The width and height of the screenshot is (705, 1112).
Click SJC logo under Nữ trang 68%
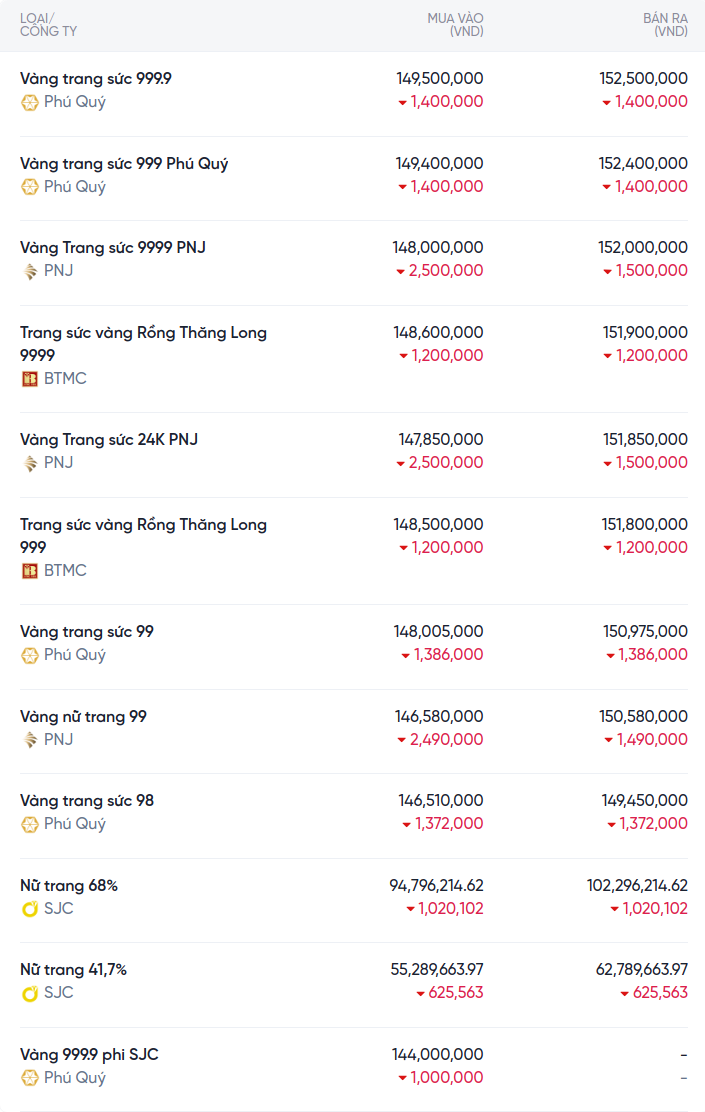point(30,909)
